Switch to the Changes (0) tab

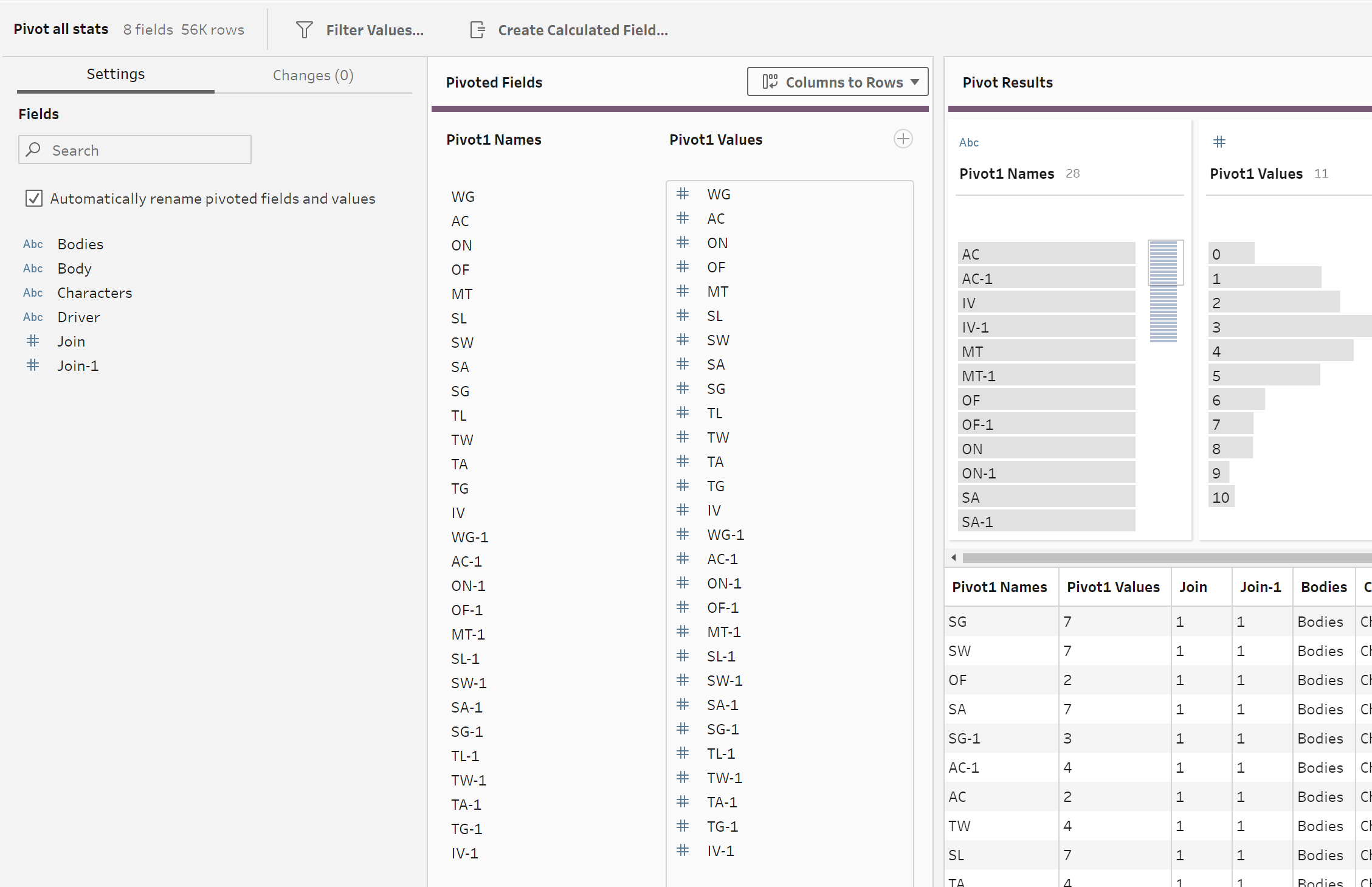click(312, 75)
